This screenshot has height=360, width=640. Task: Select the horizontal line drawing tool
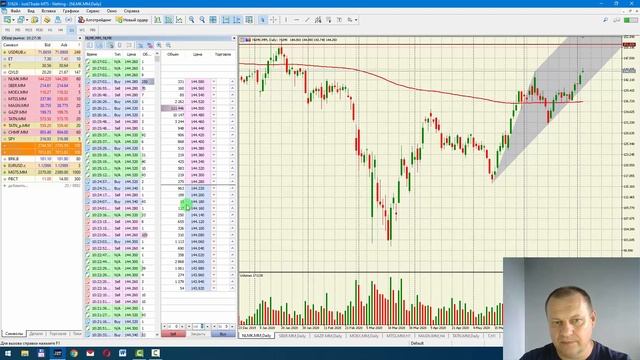tap(296, 20)
